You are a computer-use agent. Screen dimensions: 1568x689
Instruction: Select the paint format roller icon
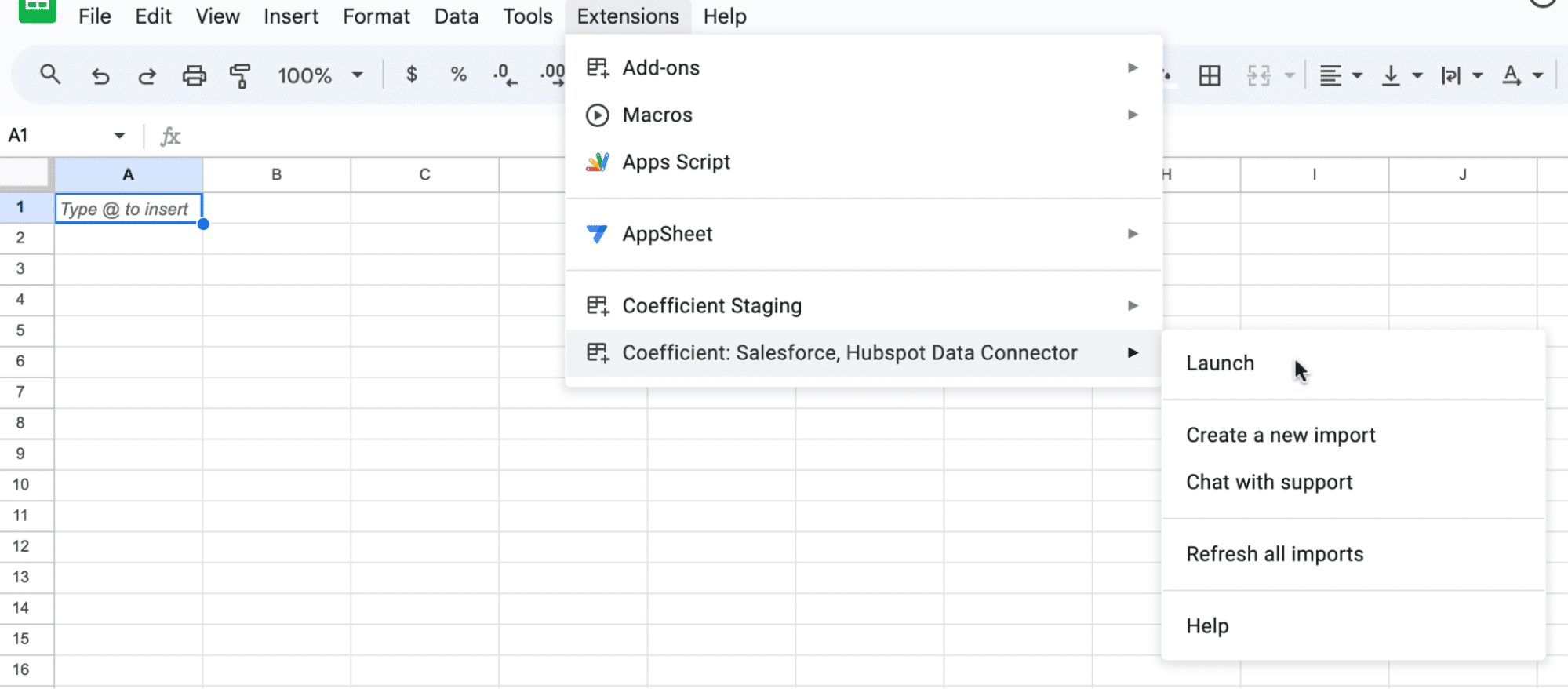240,76
